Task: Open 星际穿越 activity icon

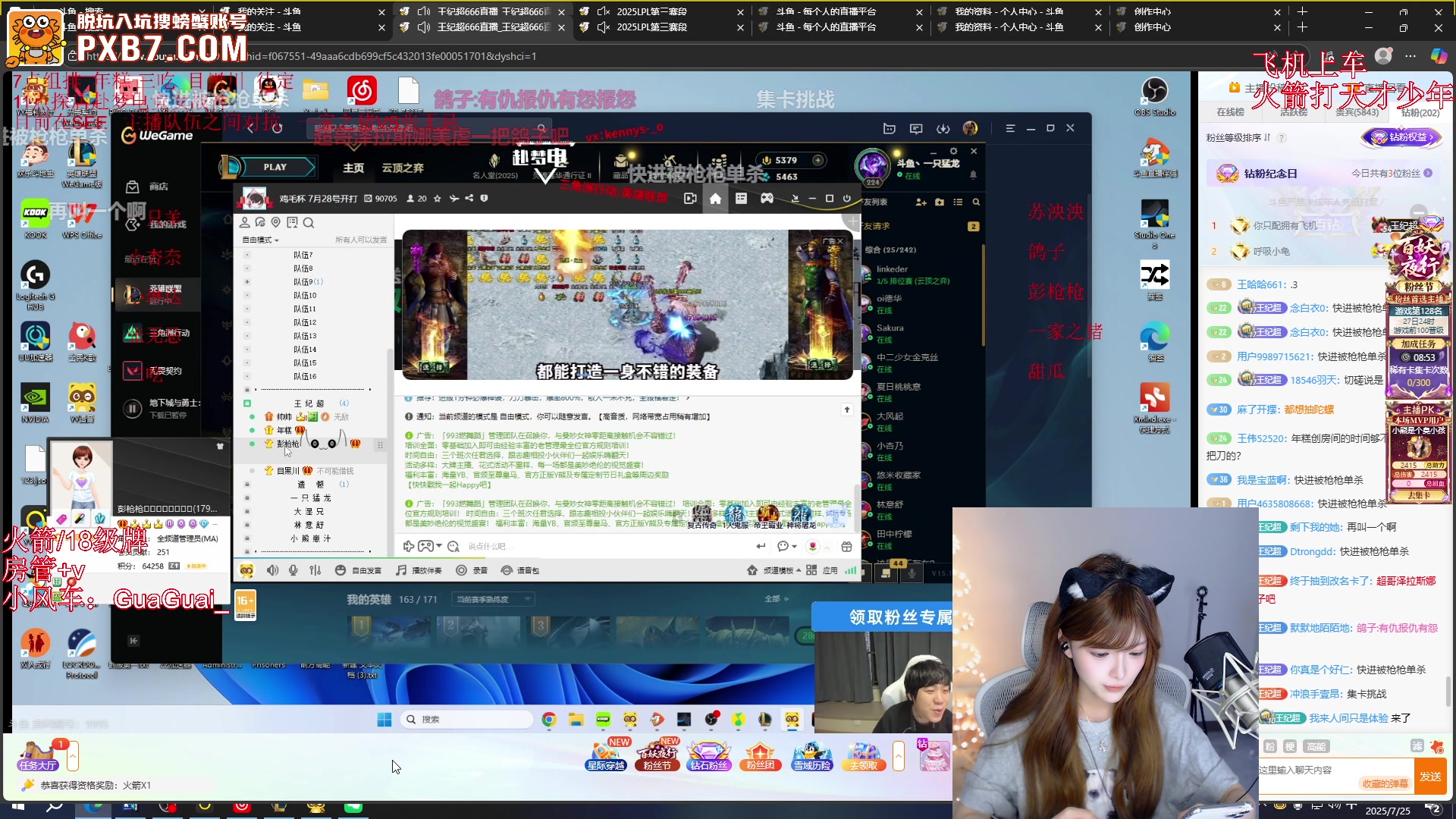Action: coord(607,755)
